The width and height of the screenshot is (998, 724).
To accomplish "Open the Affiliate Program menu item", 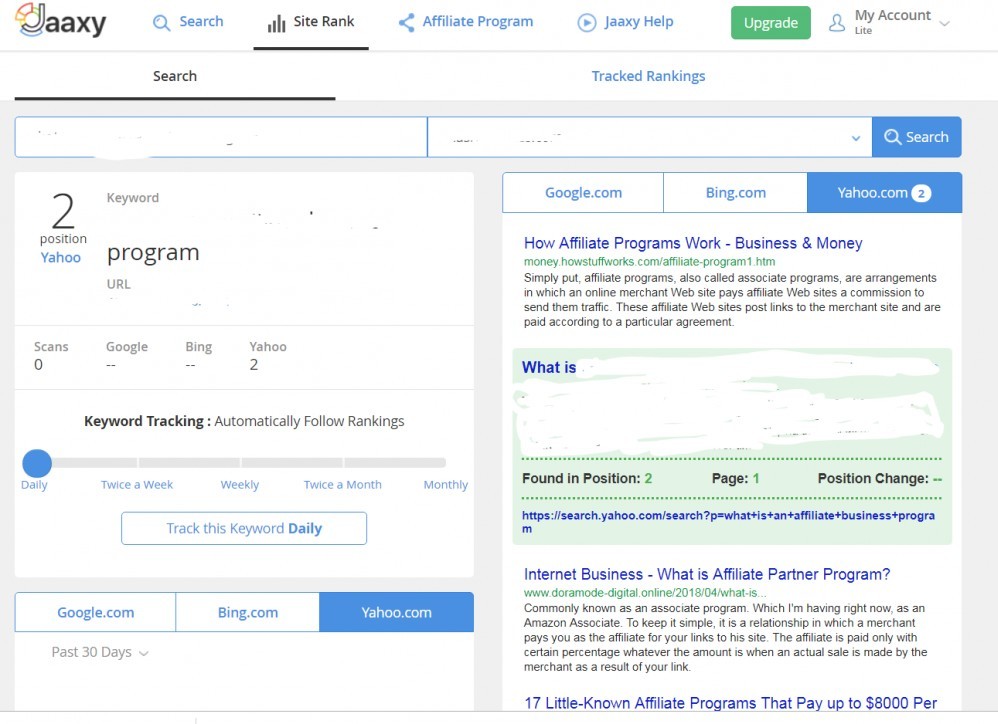I will click(x=477, y=22).
